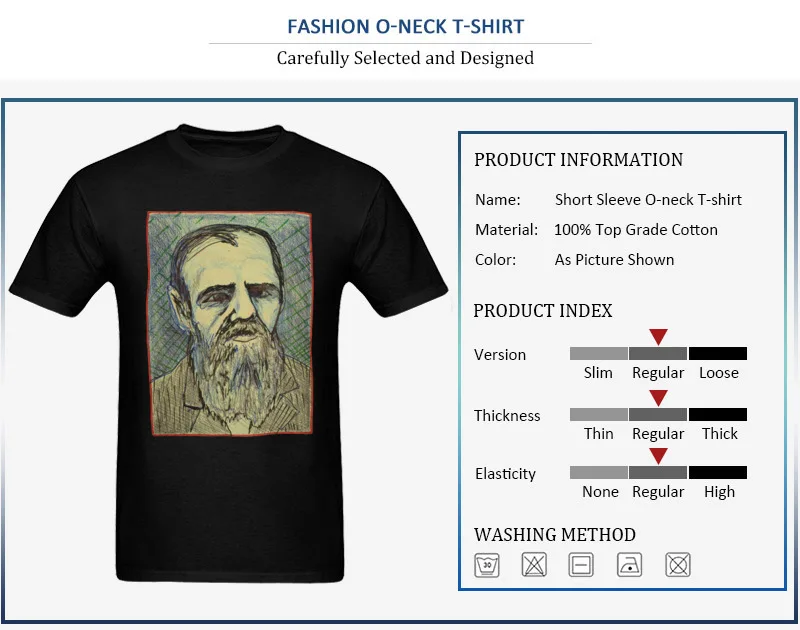
Task: Select the Slim segment of the Version bar
Action: pos(598,354)
